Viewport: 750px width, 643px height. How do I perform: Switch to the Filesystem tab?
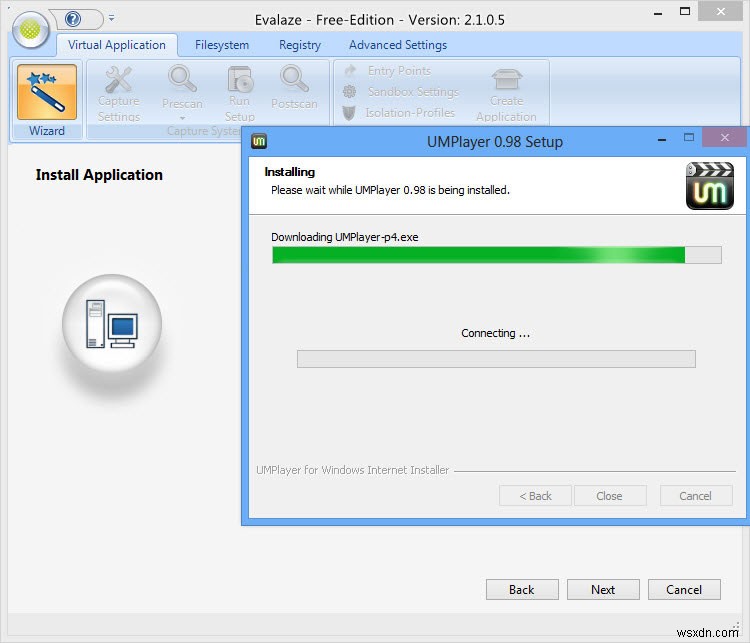pyautogui.click(x=222, y=45)
